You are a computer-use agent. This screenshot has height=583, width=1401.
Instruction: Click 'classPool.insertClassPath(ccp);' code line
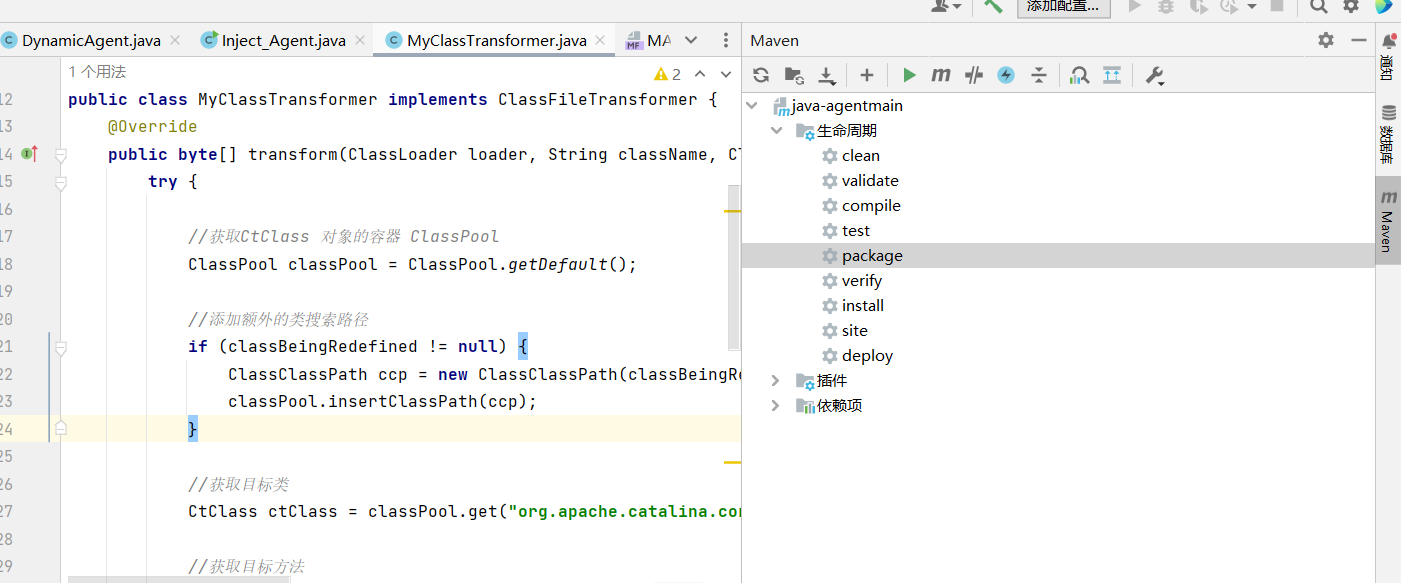382,401
